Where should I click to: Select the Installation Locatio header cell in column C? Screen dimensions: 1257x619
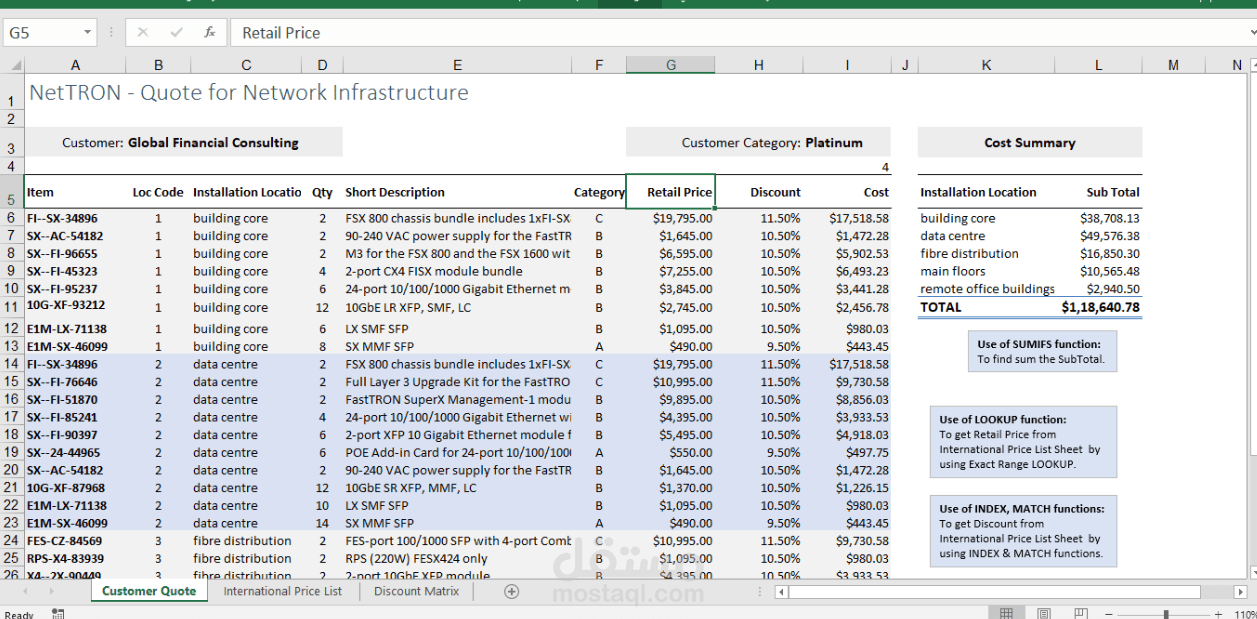tap(246, 192)
